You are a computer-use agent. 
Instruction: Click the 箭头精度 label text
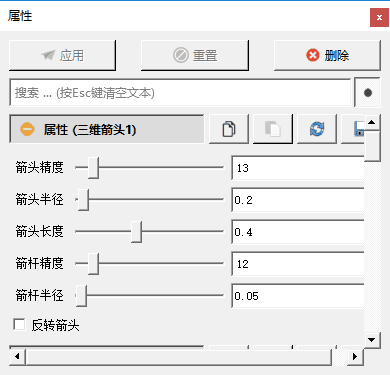pyautogui.click(x=39, y=167)
